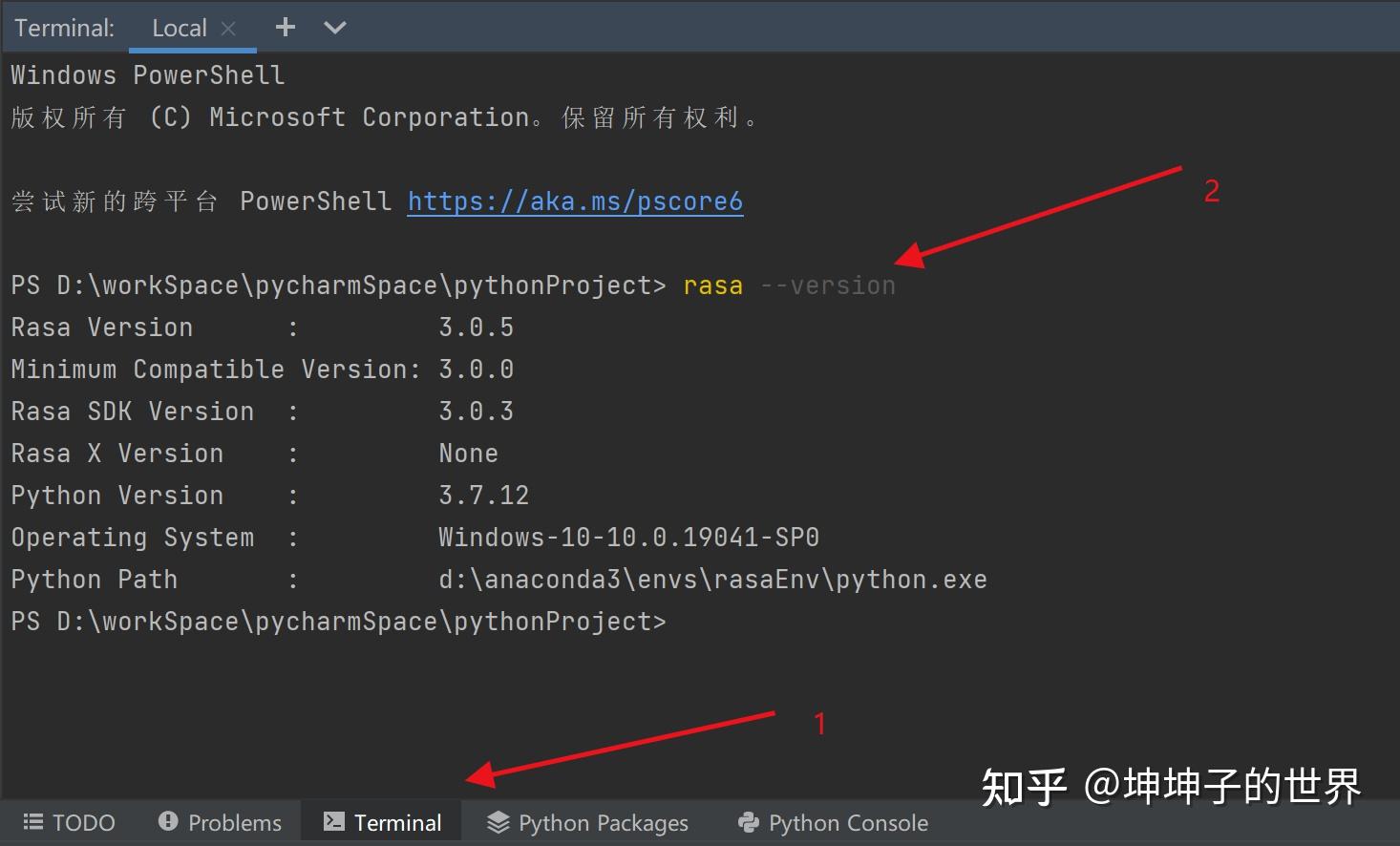
Task: Click the last PS prompt line
Action: [x=338, y=622]
